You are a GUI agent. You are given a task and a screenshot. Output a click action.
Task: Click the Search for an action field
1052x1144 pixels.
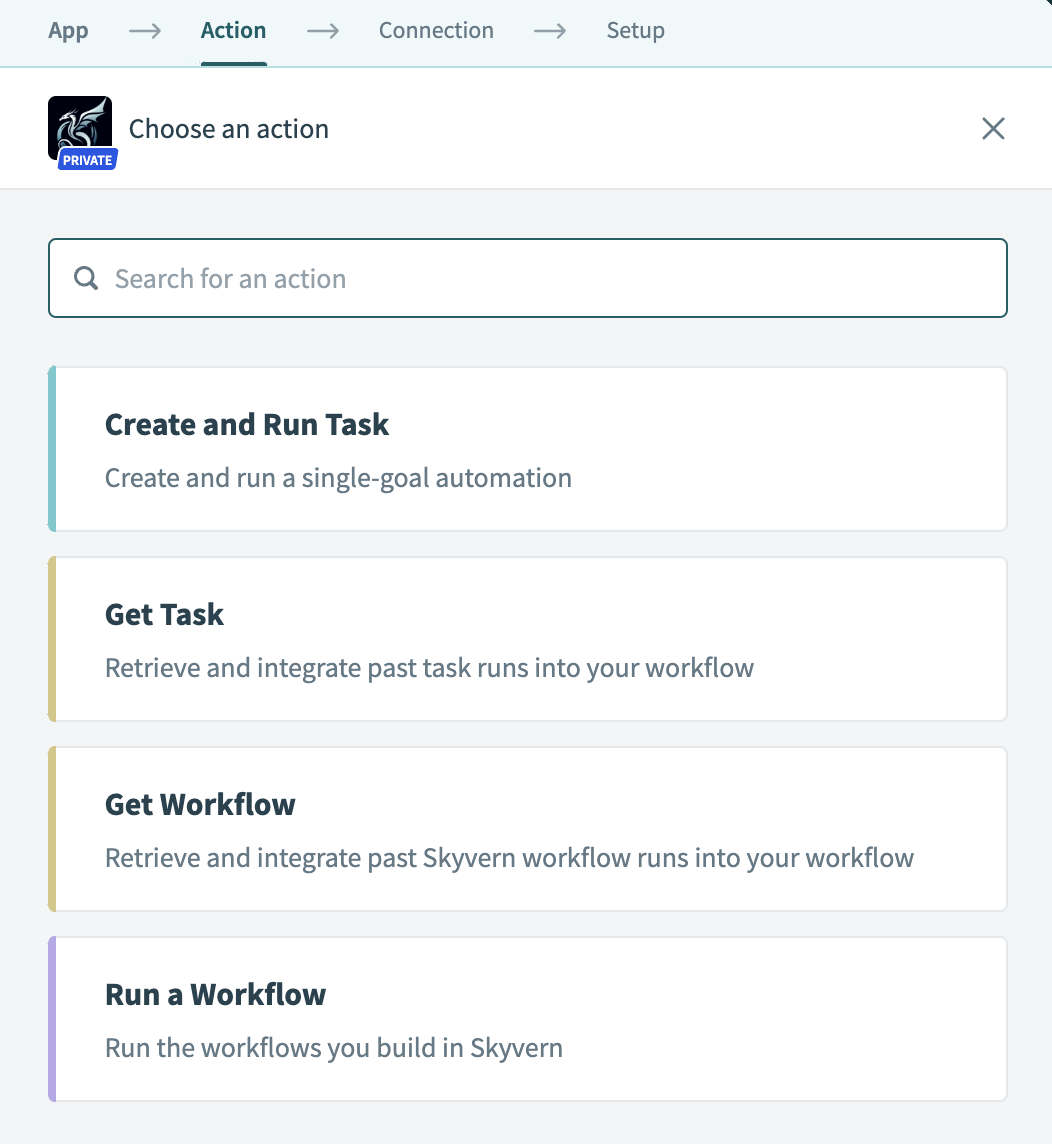click(400, 278)
